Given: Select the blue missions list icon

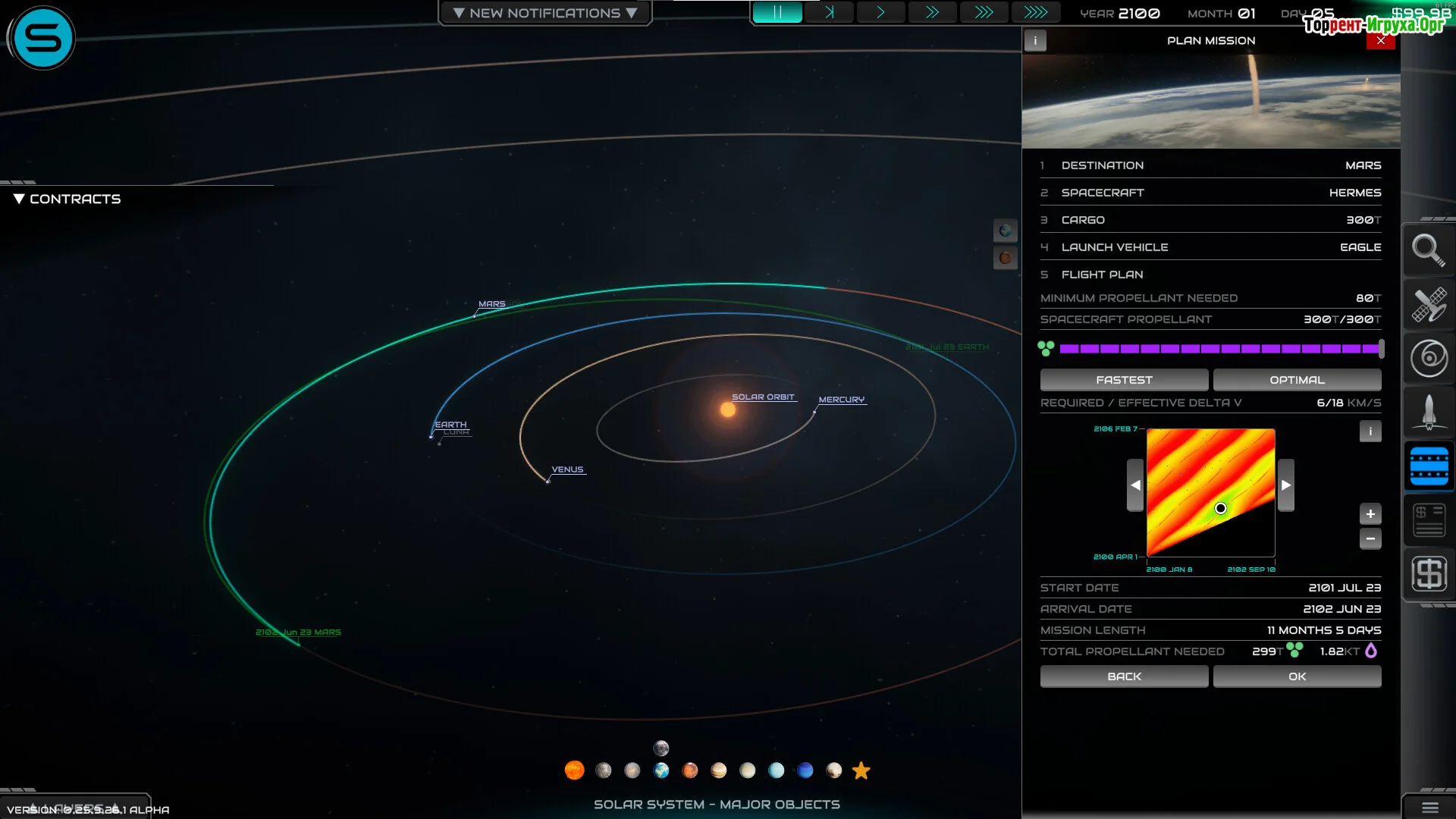Looking at the screenshot, I should [x=1429, y=466].
